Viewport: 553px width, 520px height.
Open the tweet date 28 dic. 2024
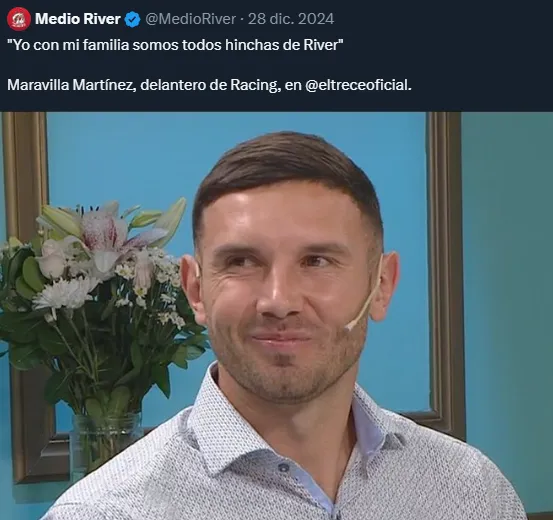(x=291, y=19)
